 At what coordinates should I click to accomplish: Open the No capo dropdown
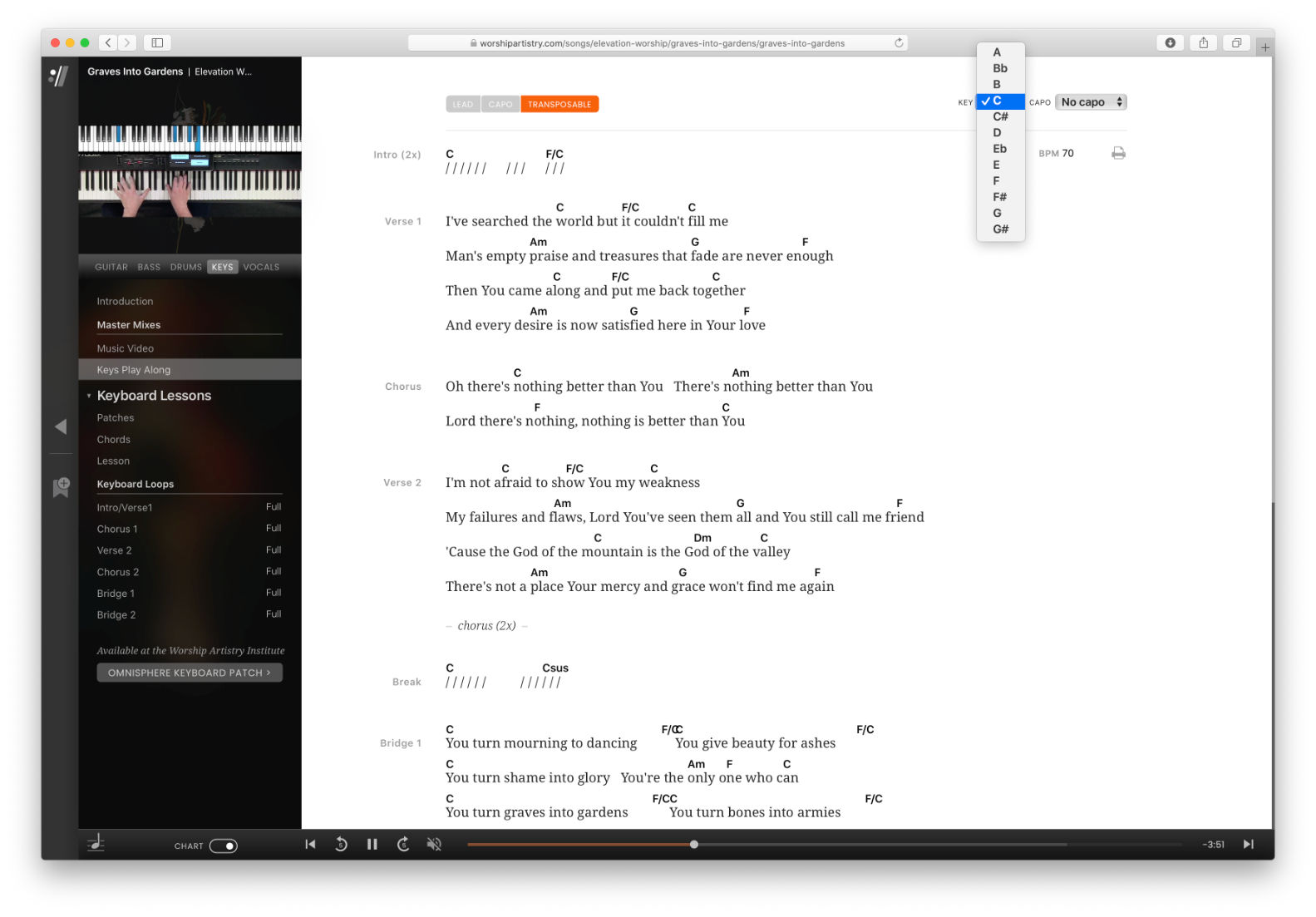tap(1091, 102)
